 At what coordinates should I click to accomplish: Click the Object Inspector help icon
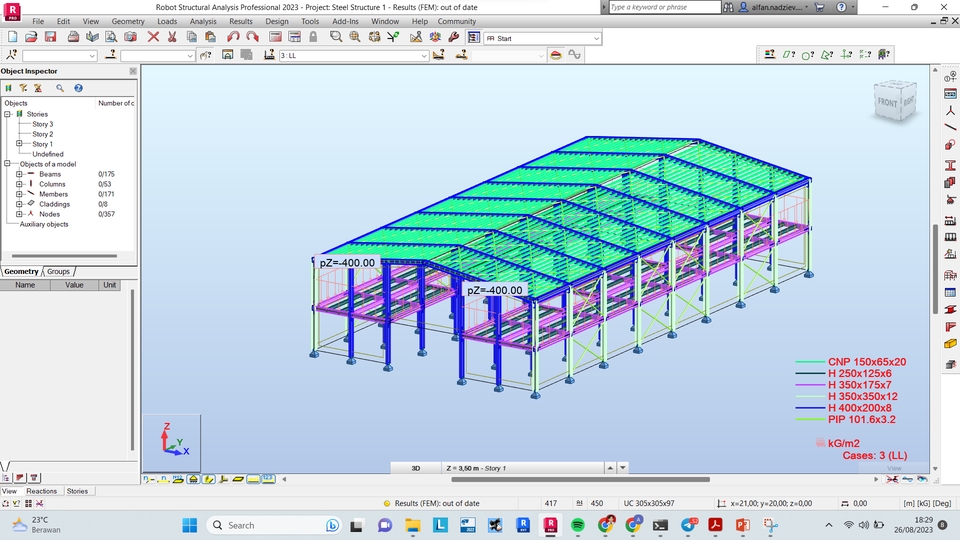point(78,88)
